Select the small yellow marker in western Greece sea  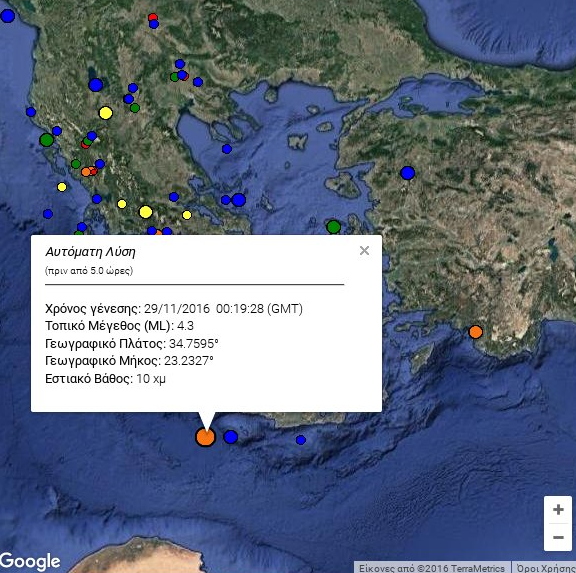tap(62, 187)
